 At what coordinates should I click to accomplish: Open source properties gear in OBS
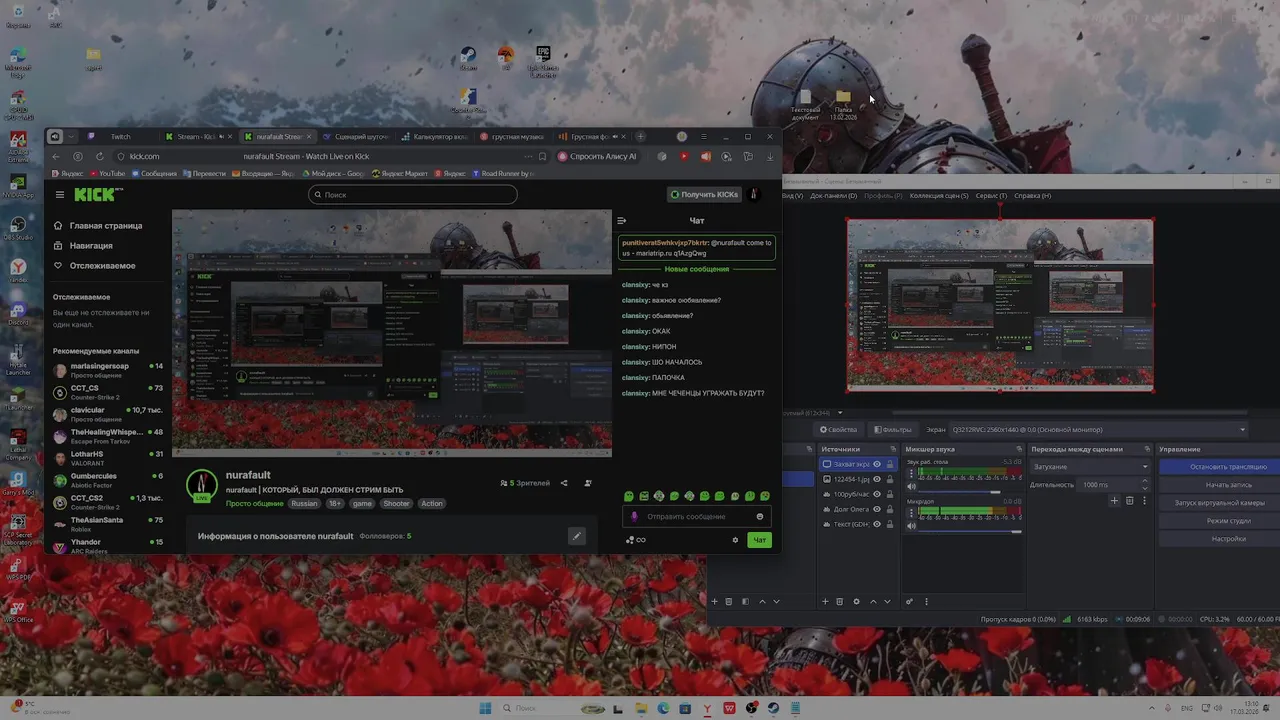pyautogui.click(x=856, y=601)
